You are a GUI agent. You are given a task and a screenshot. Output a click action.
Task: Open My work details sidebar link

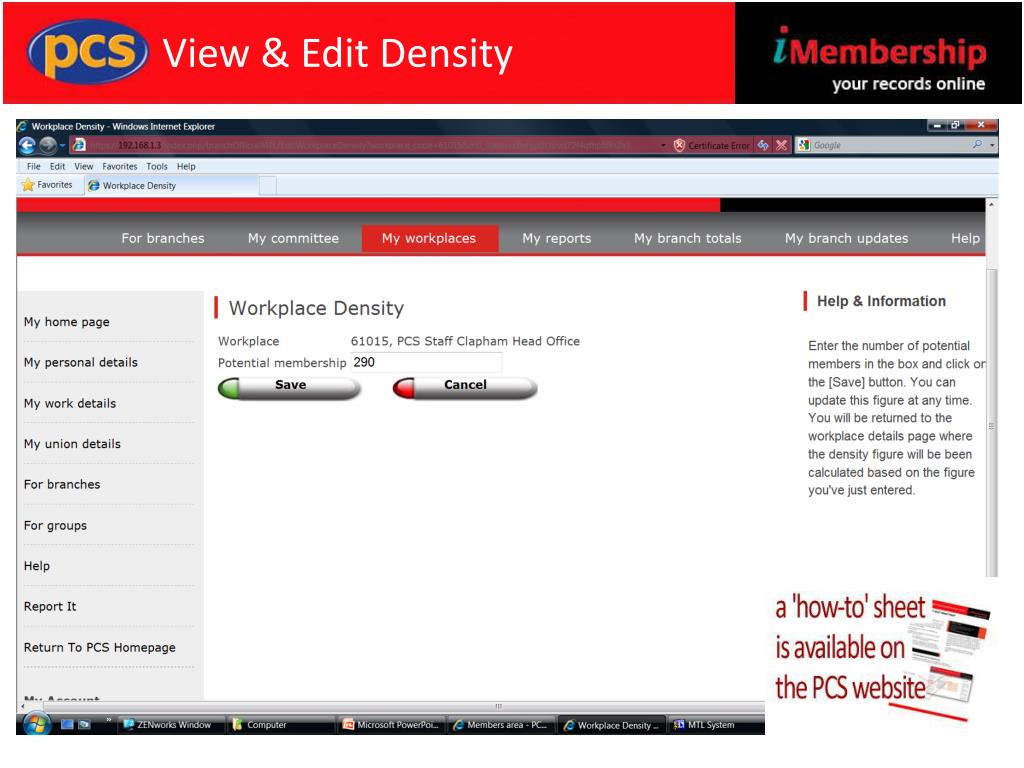[x=70, y=404]
